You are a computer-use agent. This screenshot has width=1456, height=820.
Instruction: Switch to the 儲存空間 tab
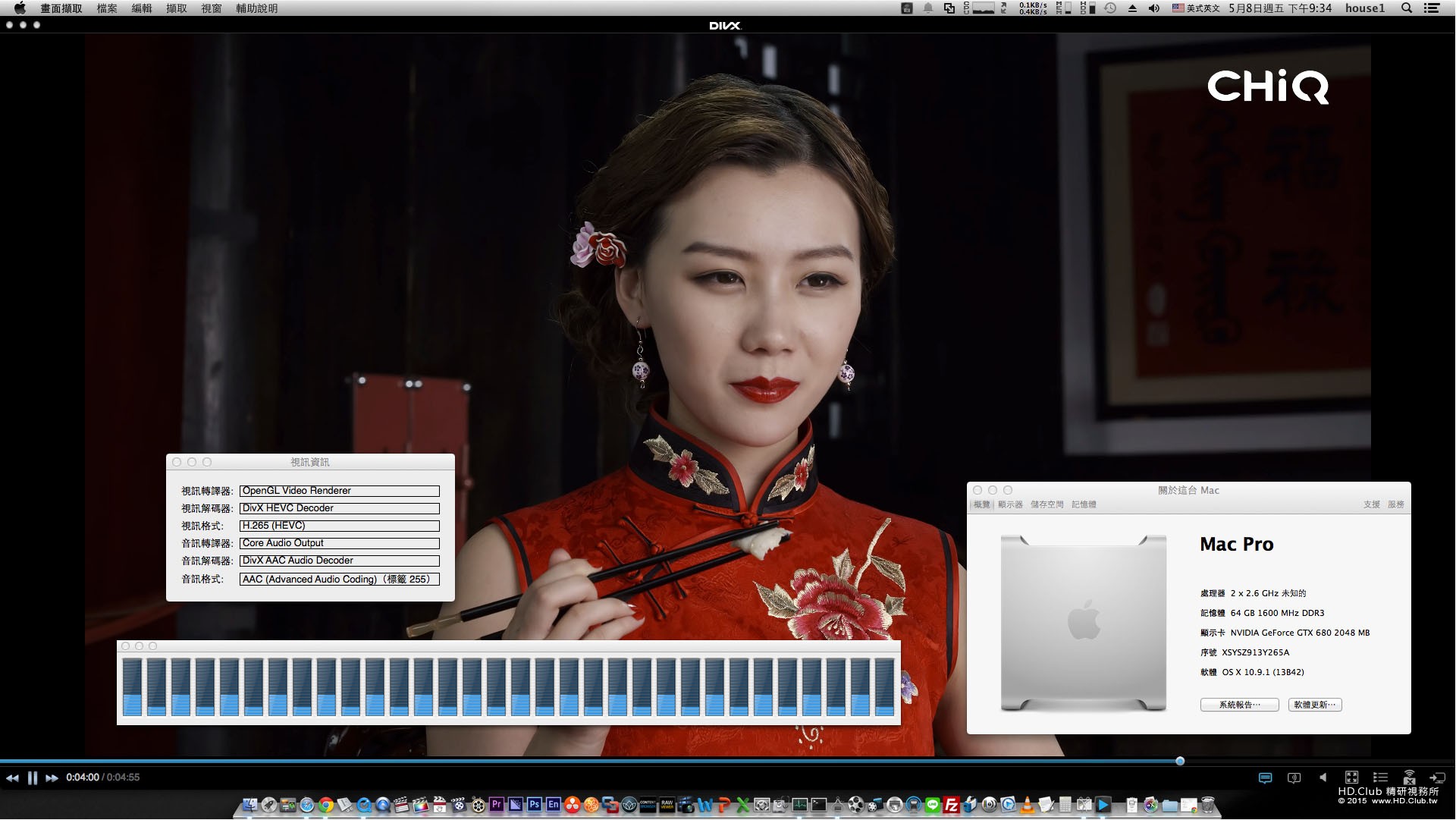(x=1046, y=504)
